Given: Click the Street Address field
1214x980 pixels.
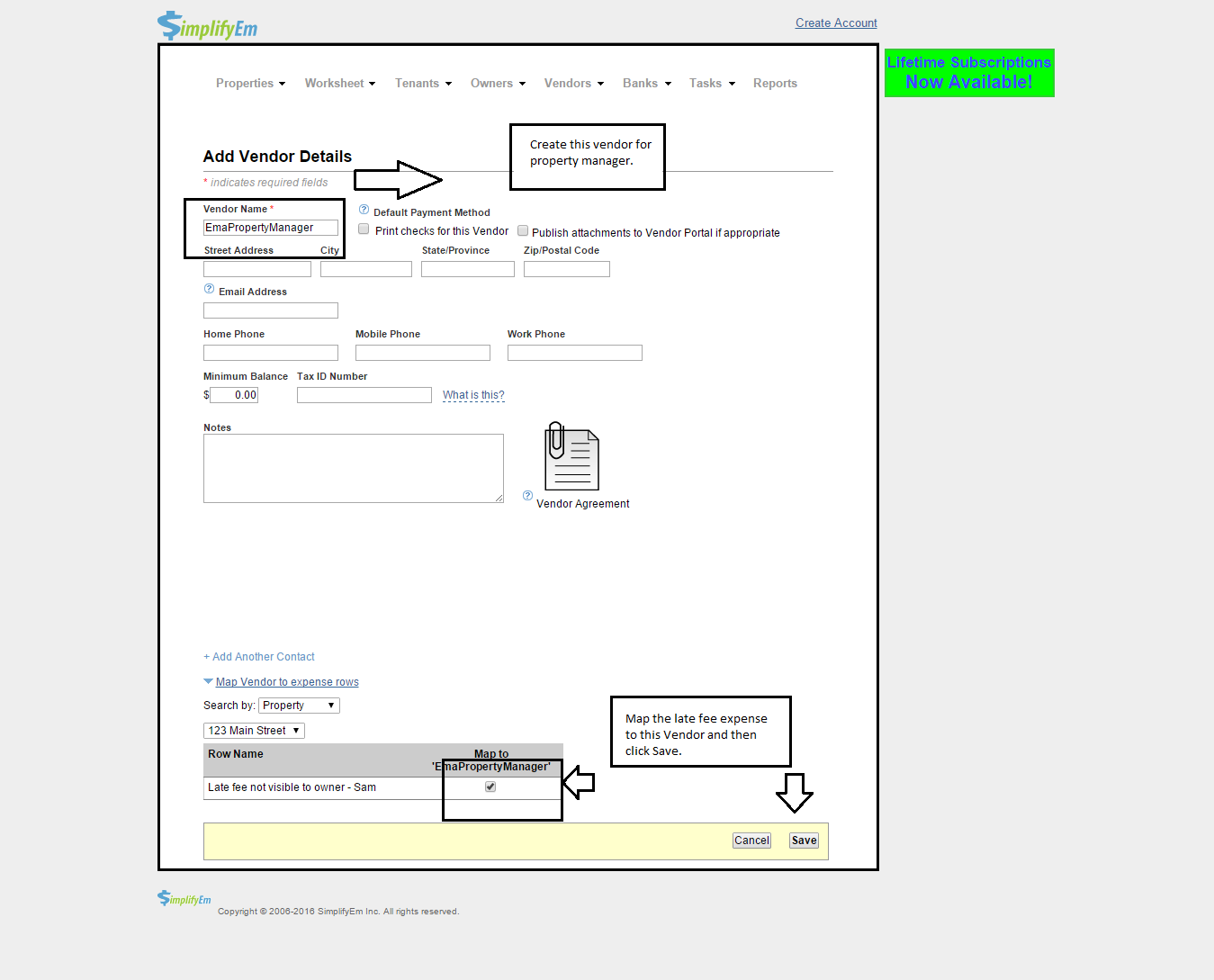Looking at the screenshot, I should click(x=257, y=269).
